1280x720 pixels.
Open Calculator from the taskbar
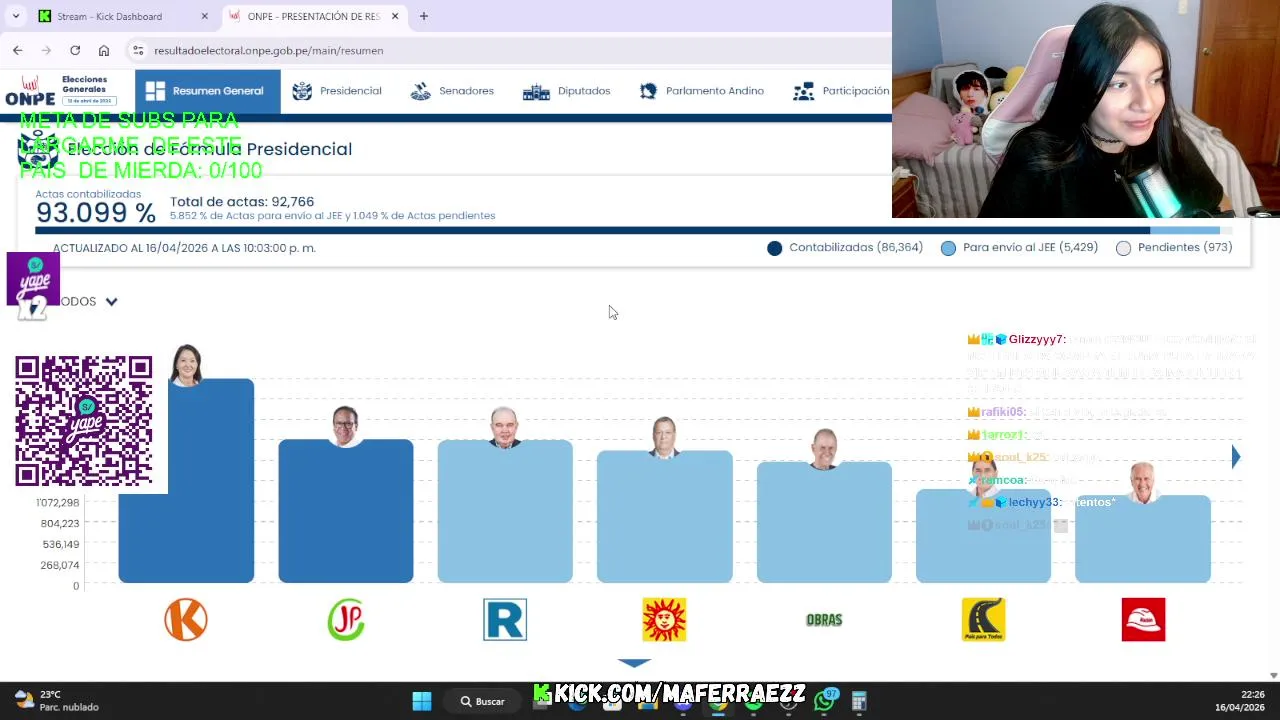(859, 701)
